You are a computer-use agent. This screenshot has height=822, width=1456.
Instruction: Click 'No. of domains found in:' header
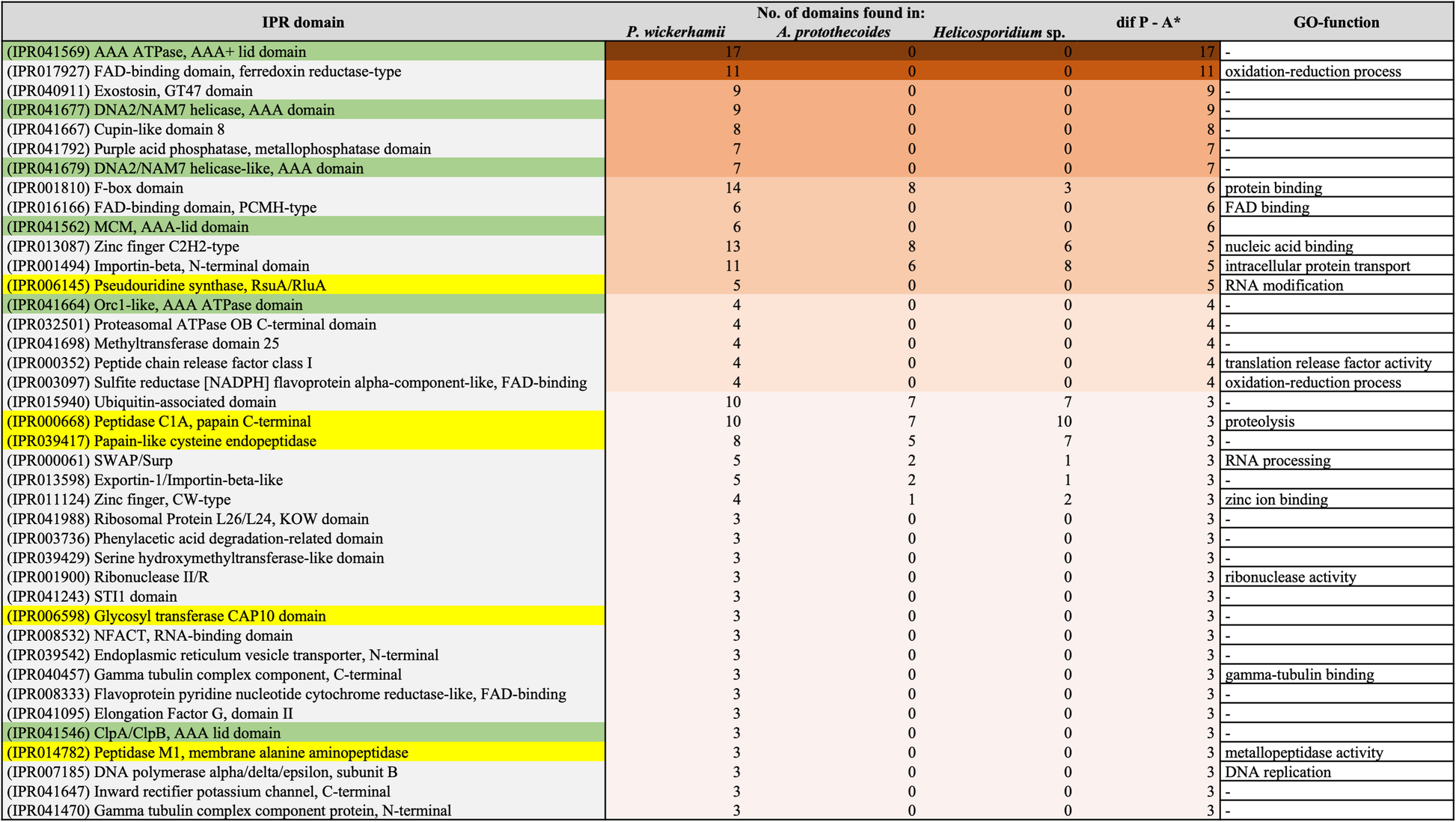click(841, 13)
